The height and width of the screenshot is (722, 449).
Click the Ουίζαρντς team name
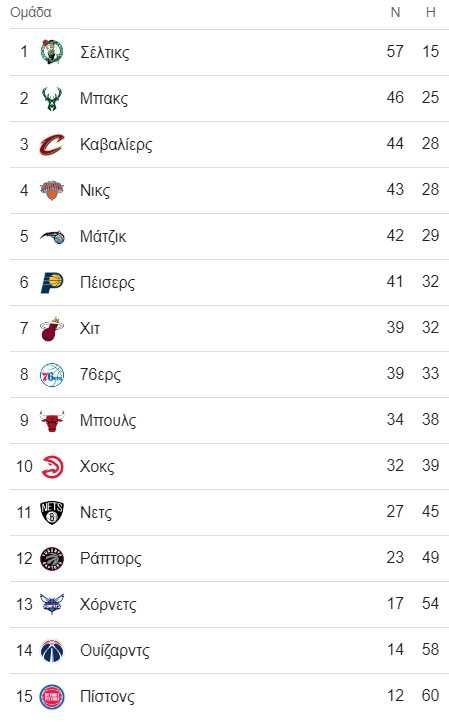point(115,651)
